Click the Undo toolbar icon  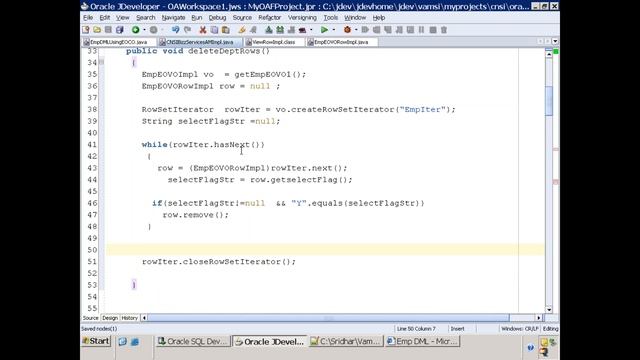176,30
